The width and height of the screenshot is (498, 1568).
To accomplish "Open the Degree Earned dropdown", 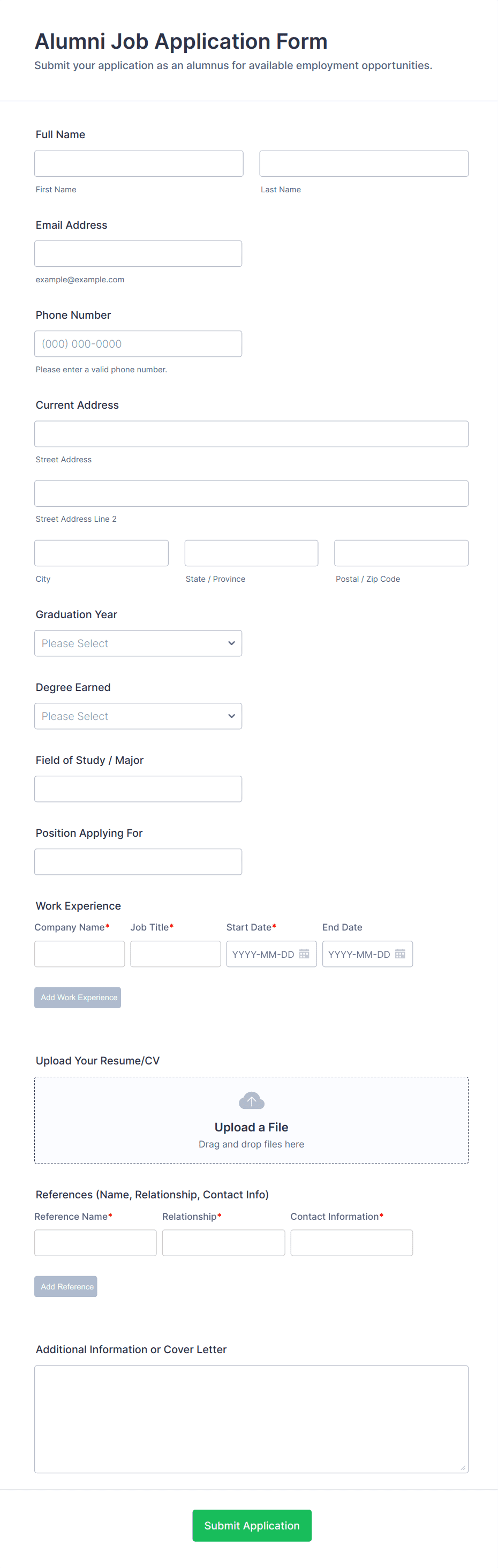I will [138, 716].
